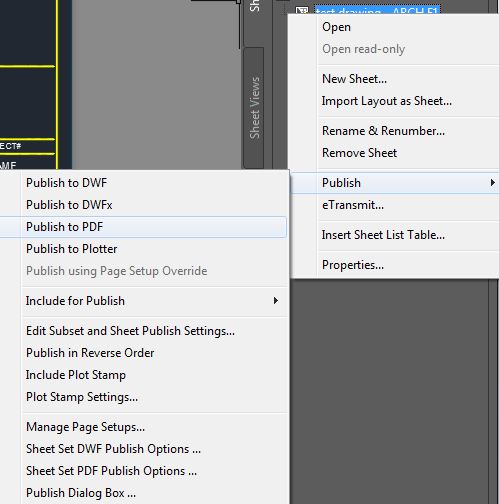Choose Rename & Renumber option
Viewport: 499px width, 504px height.
coord(395,131)
